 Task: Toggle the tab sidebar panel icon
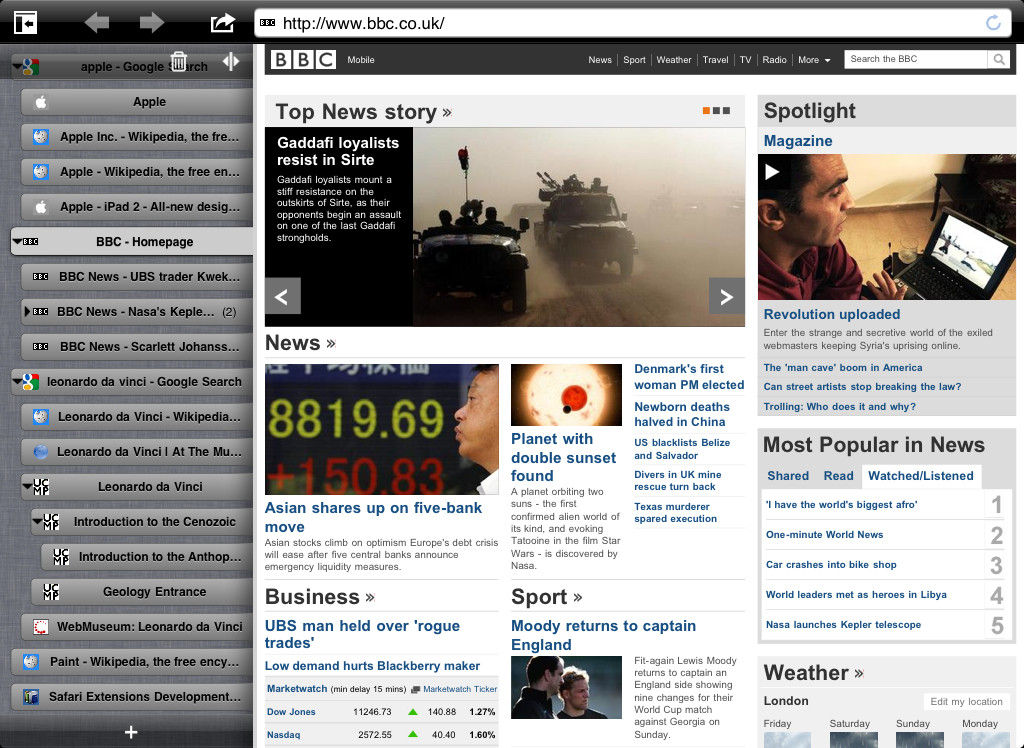[x=25, y=23]
